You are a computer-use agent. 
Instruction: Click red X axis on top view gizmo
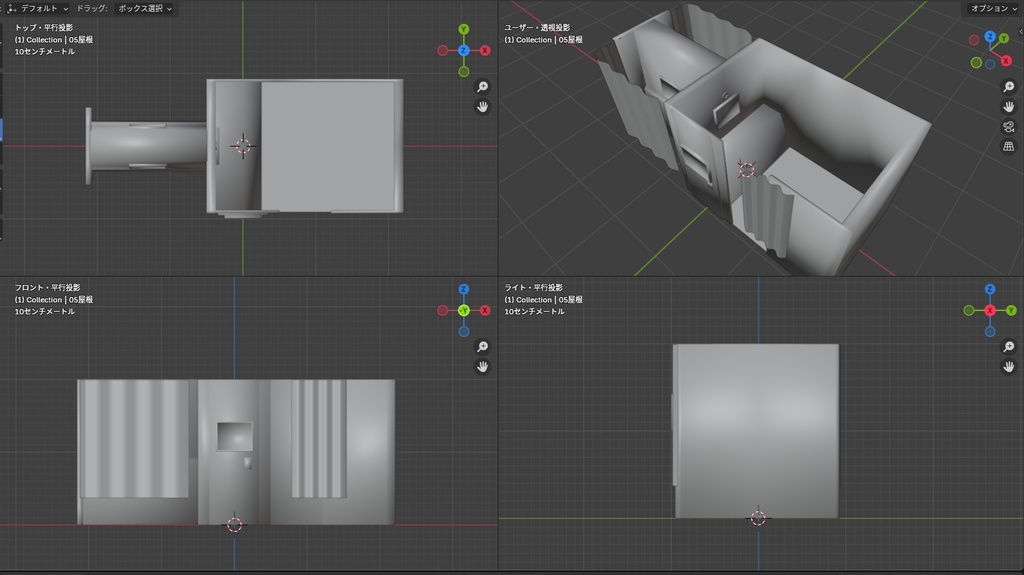click(485, 50)
